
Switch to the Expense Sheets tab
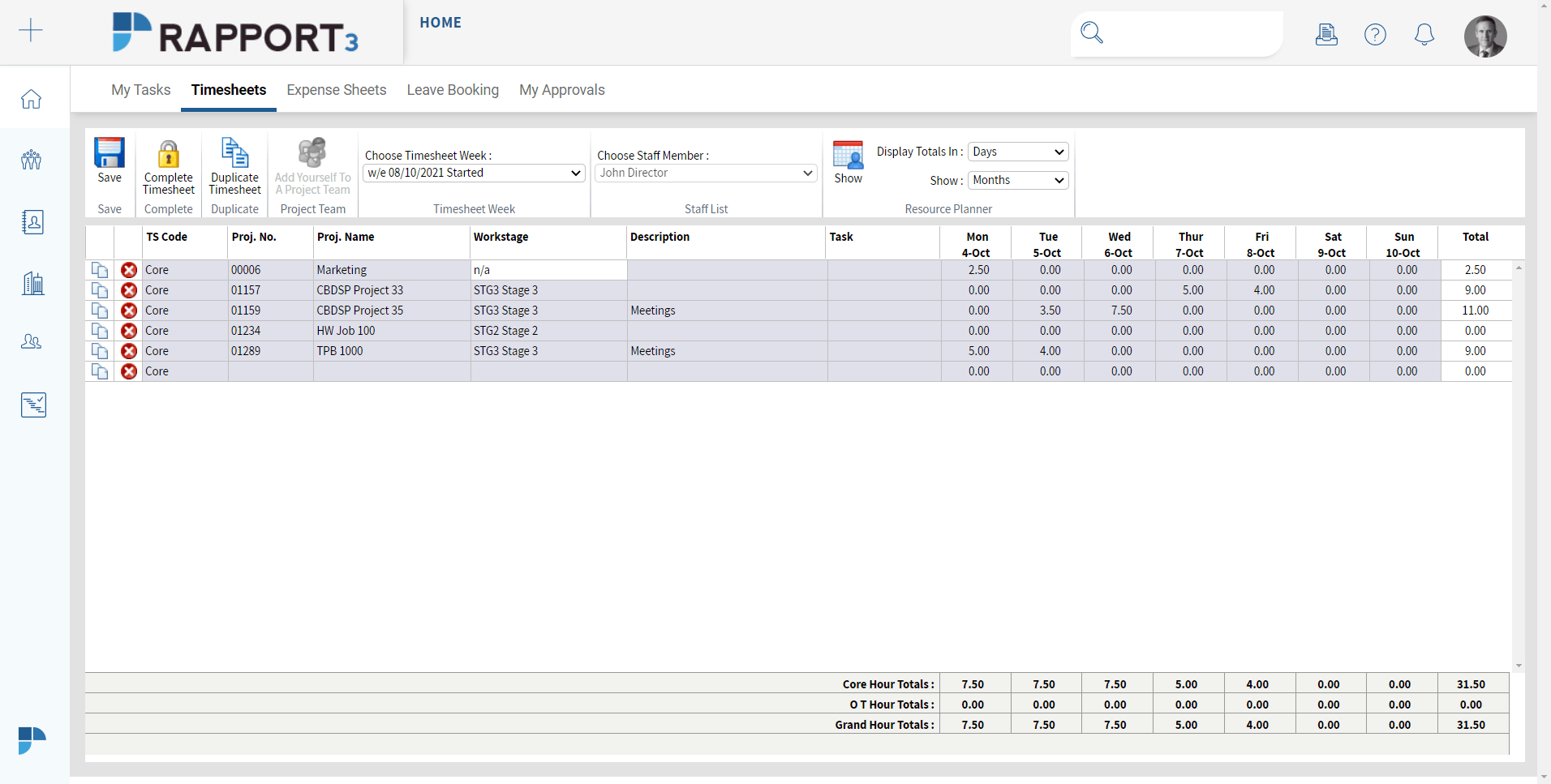(x=336, y=89)
